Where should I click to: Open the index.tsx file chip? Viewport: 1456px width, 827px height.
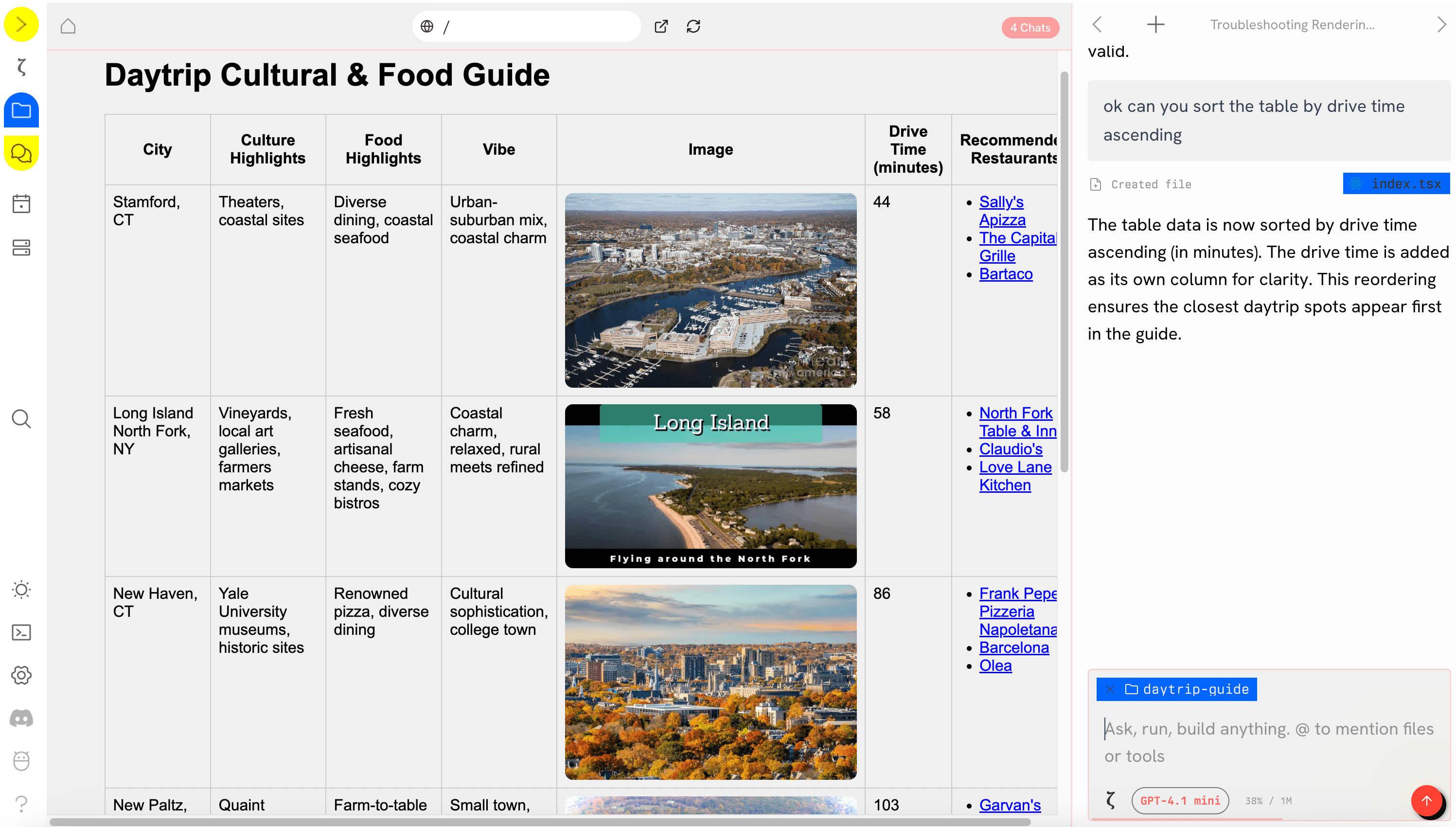click(x=1396, y=184)
